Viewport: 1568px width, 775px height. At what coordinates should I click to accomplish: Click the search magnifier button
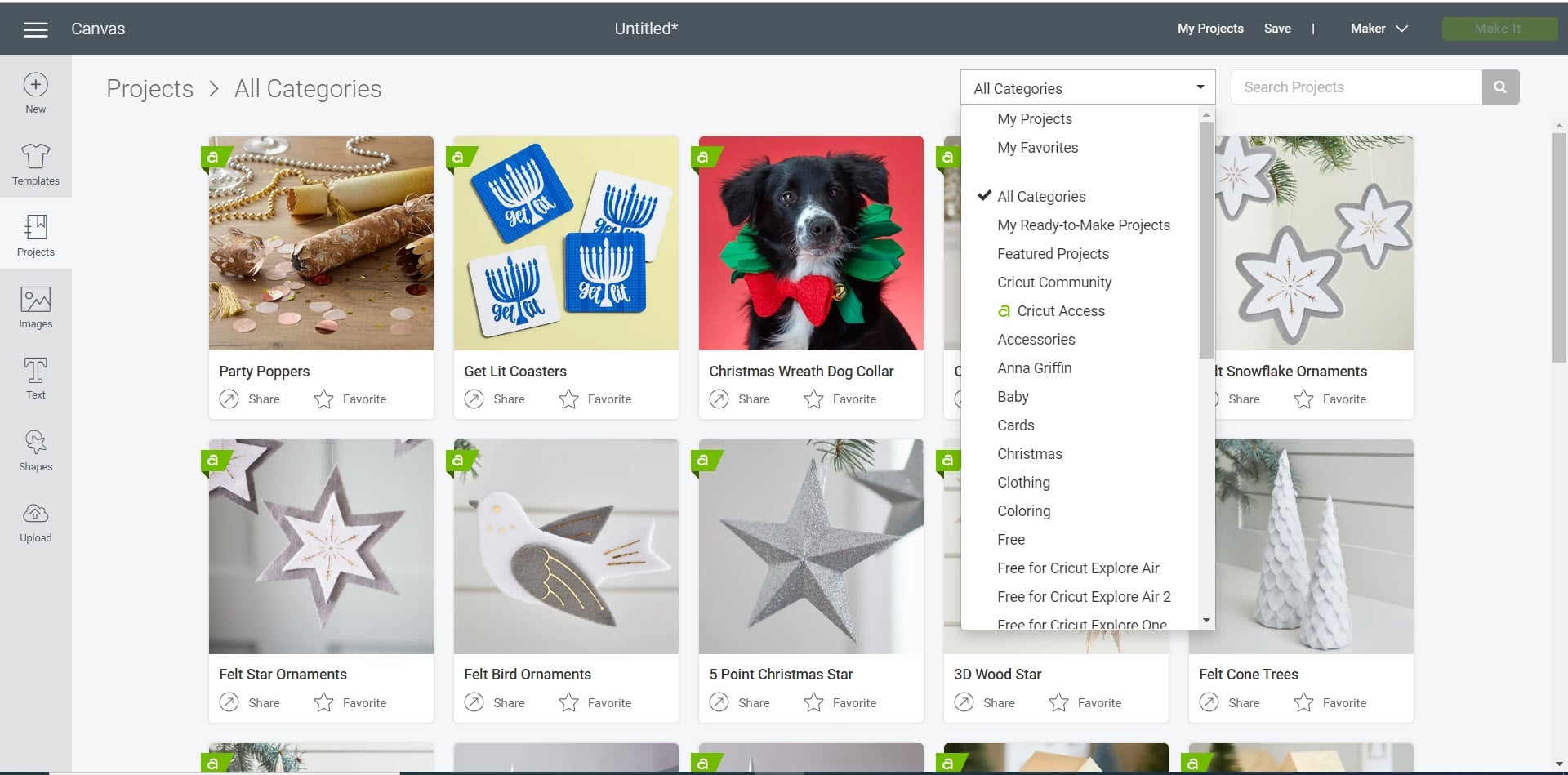tap(1500, 87)
